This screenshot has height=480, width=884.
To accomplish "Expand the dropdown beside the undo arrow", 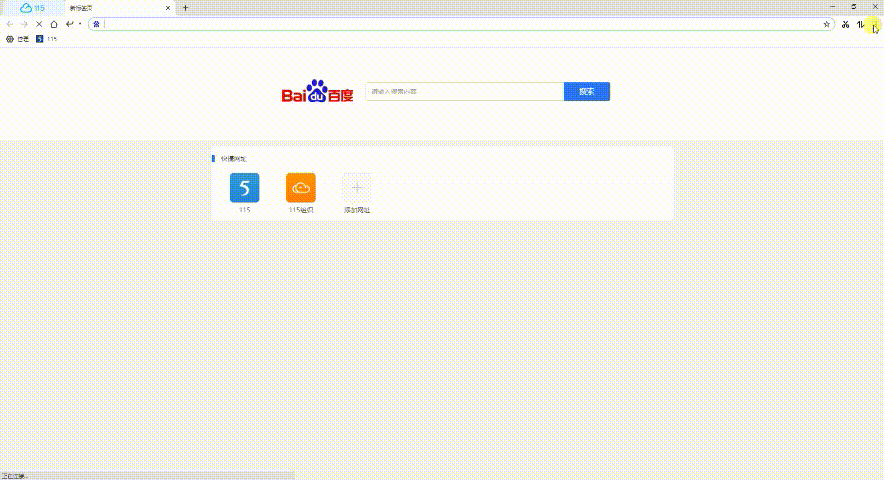I will click(80, 24).
